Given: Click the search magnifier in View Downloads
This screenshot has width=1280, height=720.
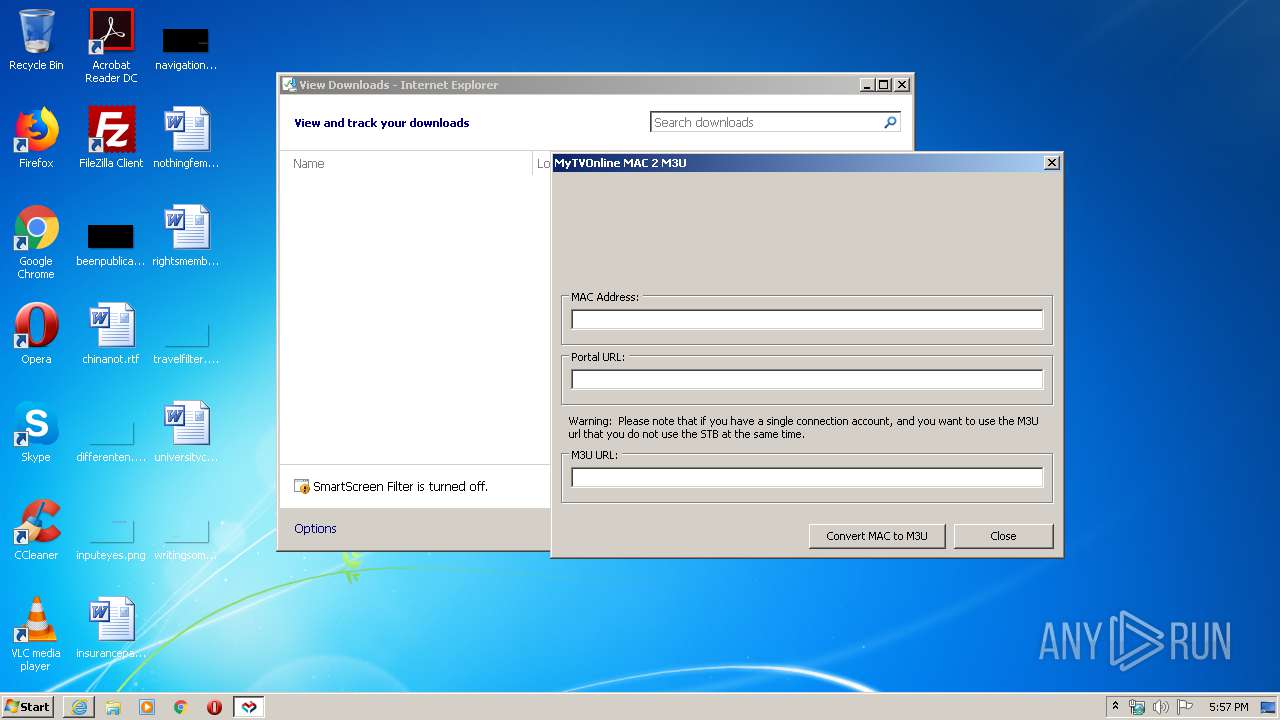Looking at the screenshot, I should pyautogui.click(x=890, y=122).
